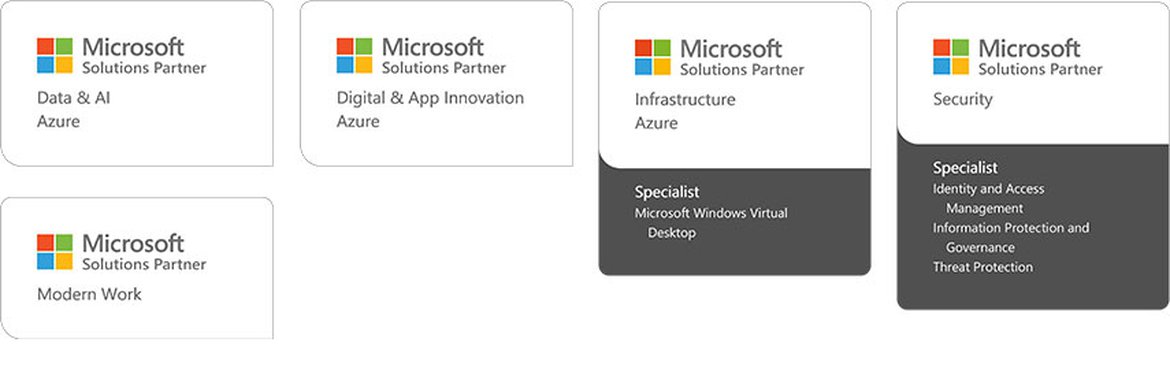The width and height of the screenshot is (1170, 372).
Task: Click Microsoft logo on Modern Work badge
Action: pos(54,251)
